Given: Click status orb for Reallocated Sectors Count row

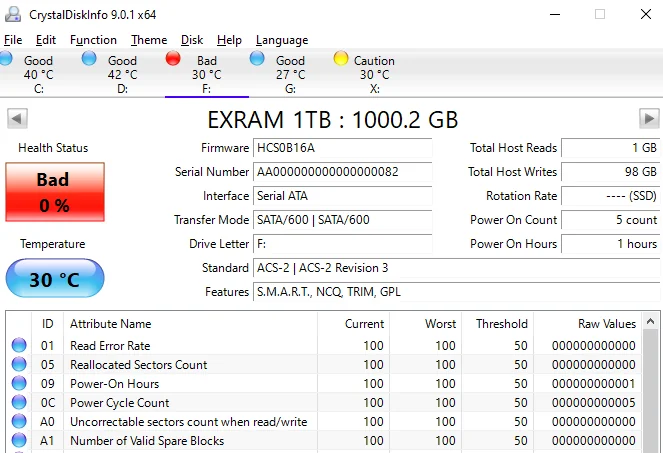Looking at the screenshot, I should pos(19,364).
